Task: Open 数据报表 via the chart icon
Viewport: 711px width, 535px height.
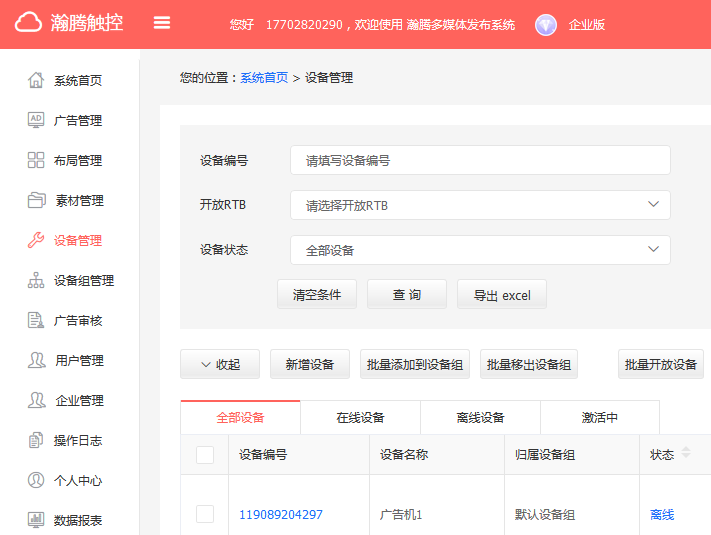Action: 36,520
